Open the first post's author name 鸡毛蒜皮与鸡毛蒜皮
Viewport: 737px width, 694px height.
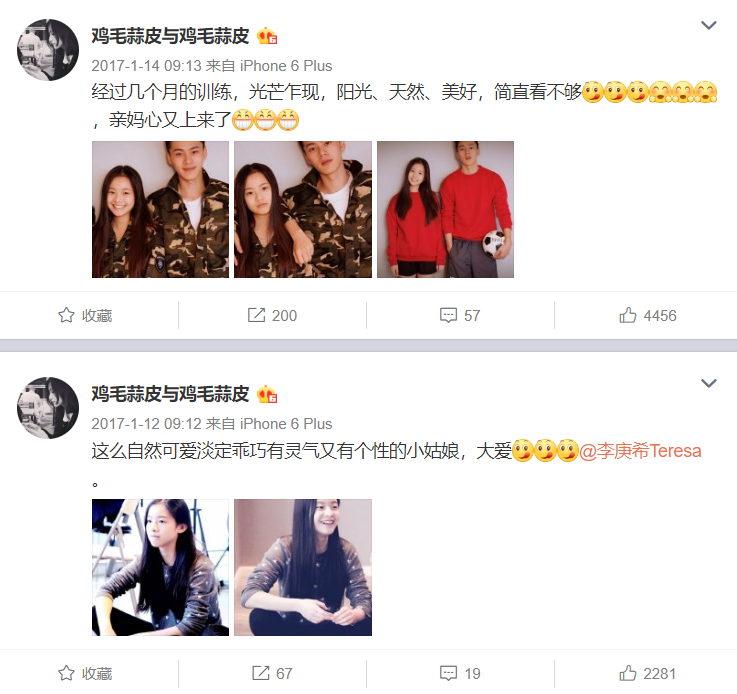click(170, 36)
